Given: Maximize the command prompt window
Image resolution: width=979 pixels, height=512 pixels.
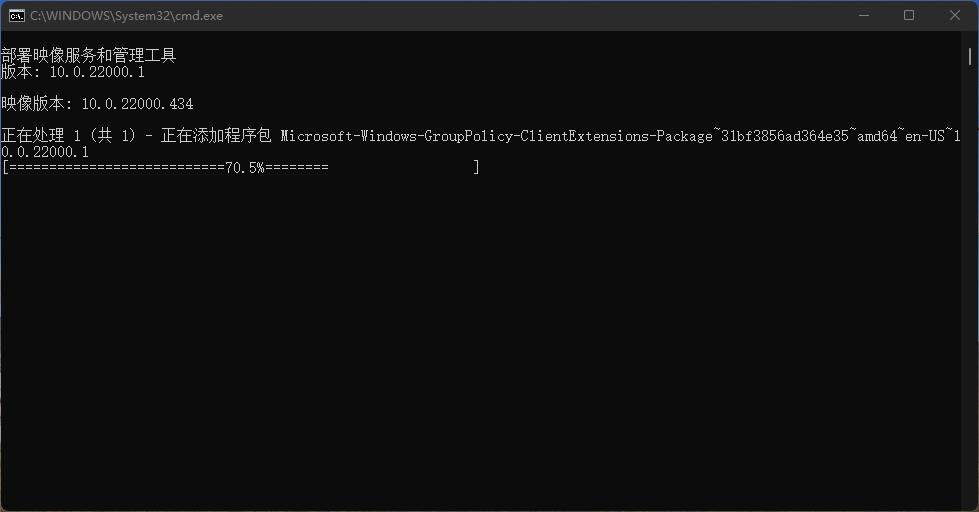Looking at the screenshot, I should click(x=909, y=16).
